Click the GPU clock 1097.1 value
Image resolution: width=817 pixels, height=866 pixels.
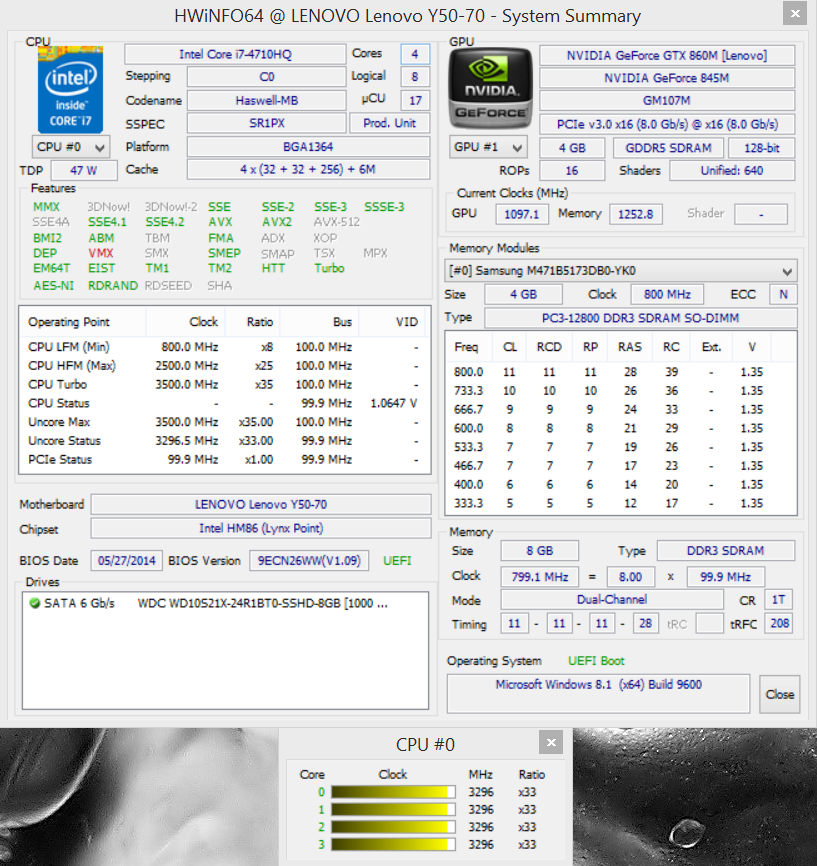pyautogui.click(x=522, y=214)
